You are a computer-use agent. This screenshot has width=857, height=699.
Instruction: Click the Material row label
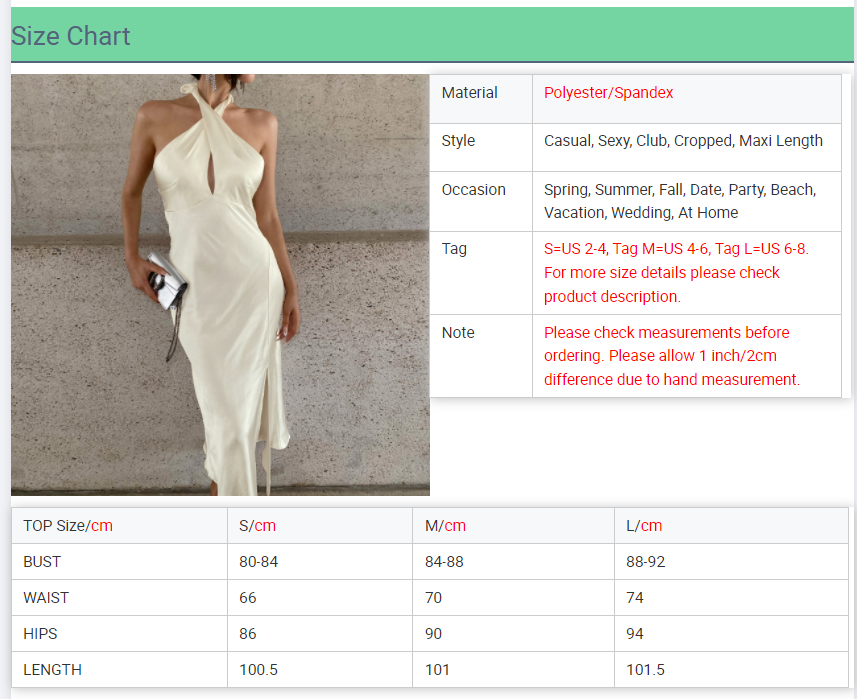(x=469, y=93)
